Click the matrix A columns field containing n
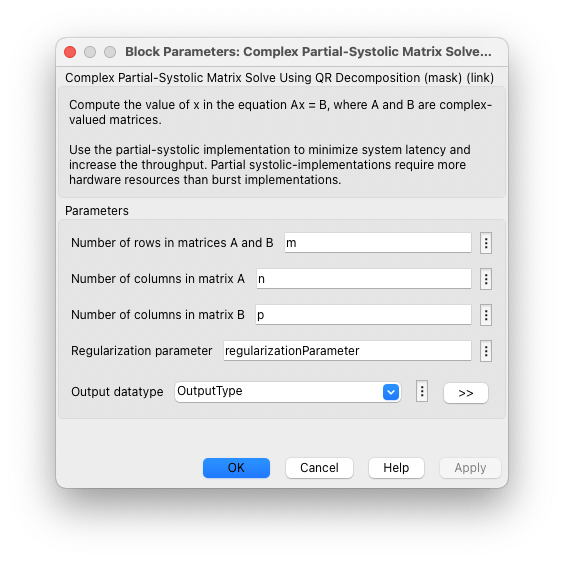564x562 pixels. tap(364, 279)
